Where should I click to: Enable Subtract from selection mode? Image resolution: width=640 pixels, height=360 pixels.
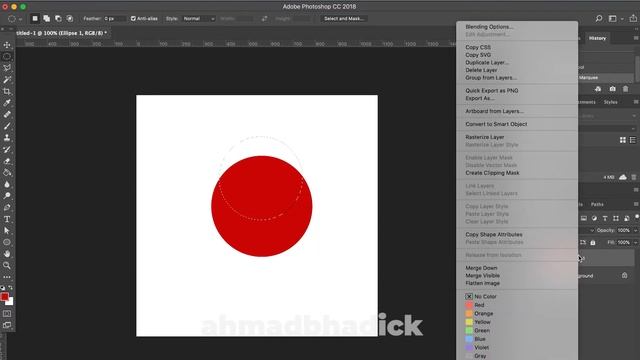coord(58,18)
